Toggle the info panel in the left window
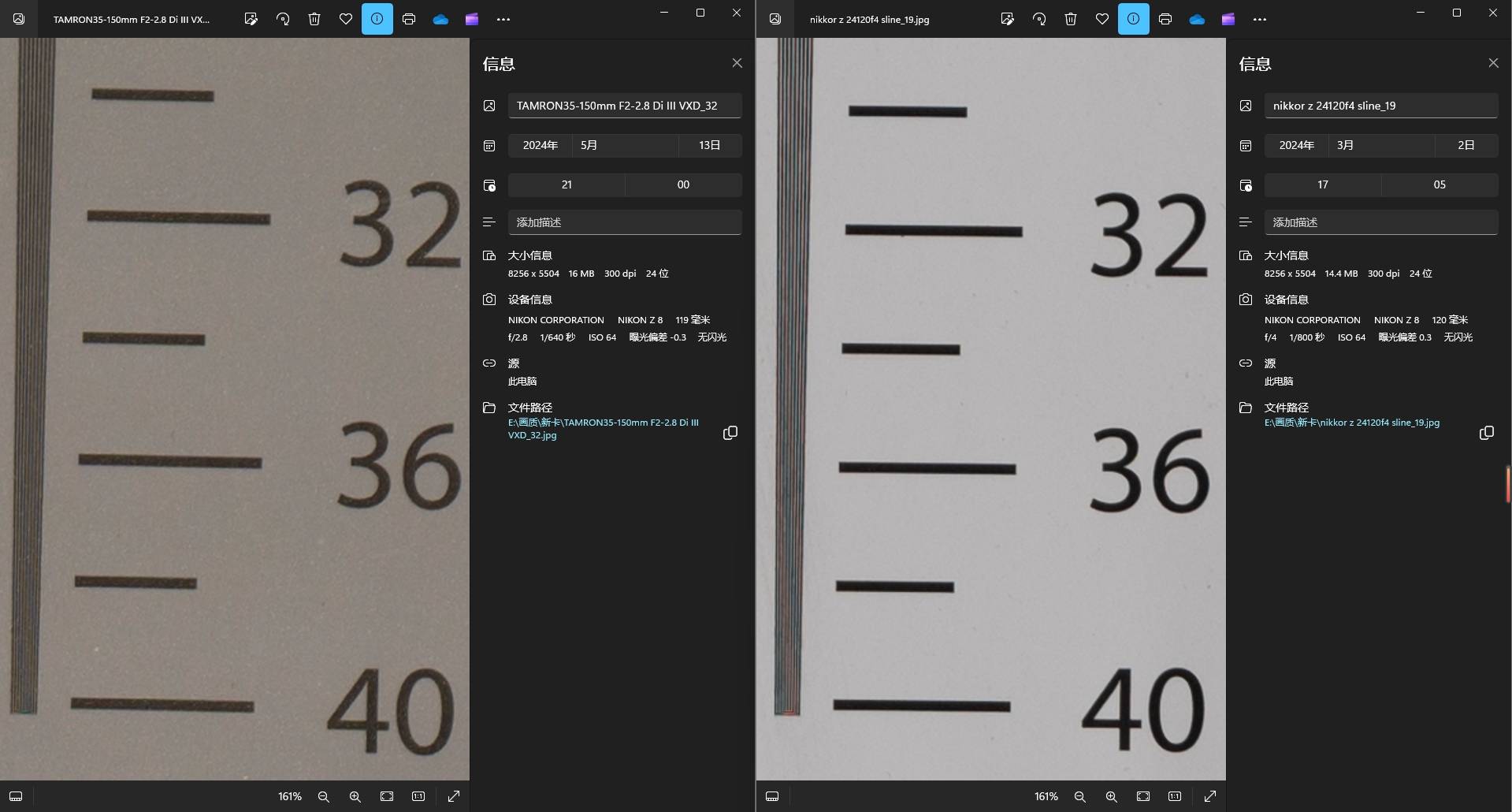 click(377, 19)
